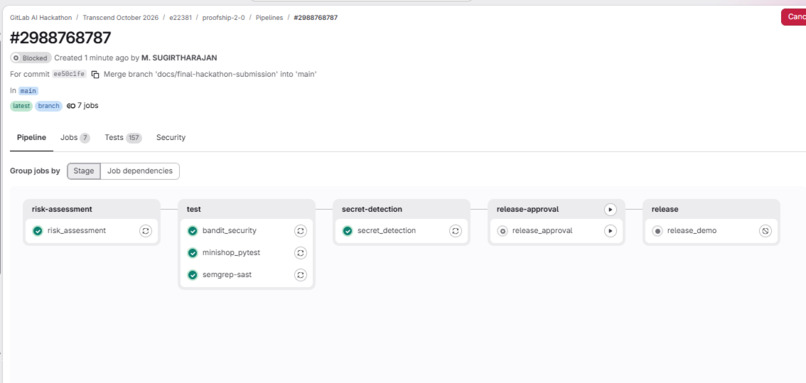Open the release_approval job
Image resolution: width=806 pixels, height=383 pixels.
point(542,231)
